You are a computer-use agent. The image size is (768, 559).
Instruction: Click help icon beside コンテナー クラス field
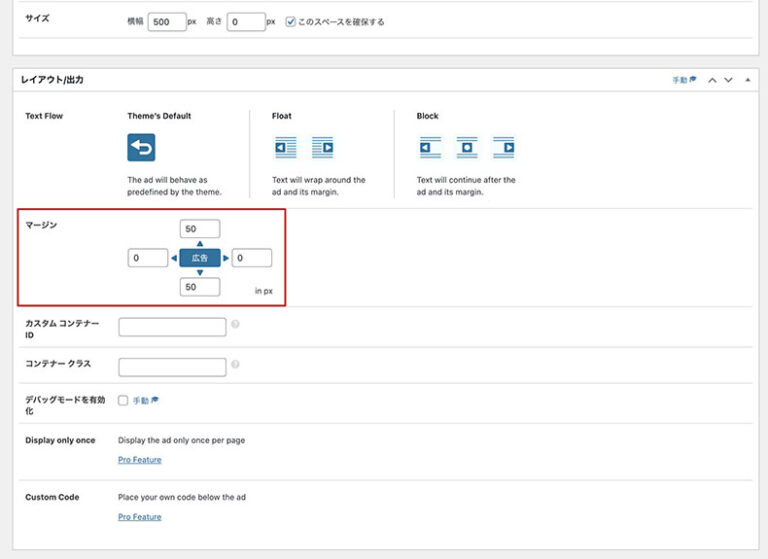tap(235, 365)
